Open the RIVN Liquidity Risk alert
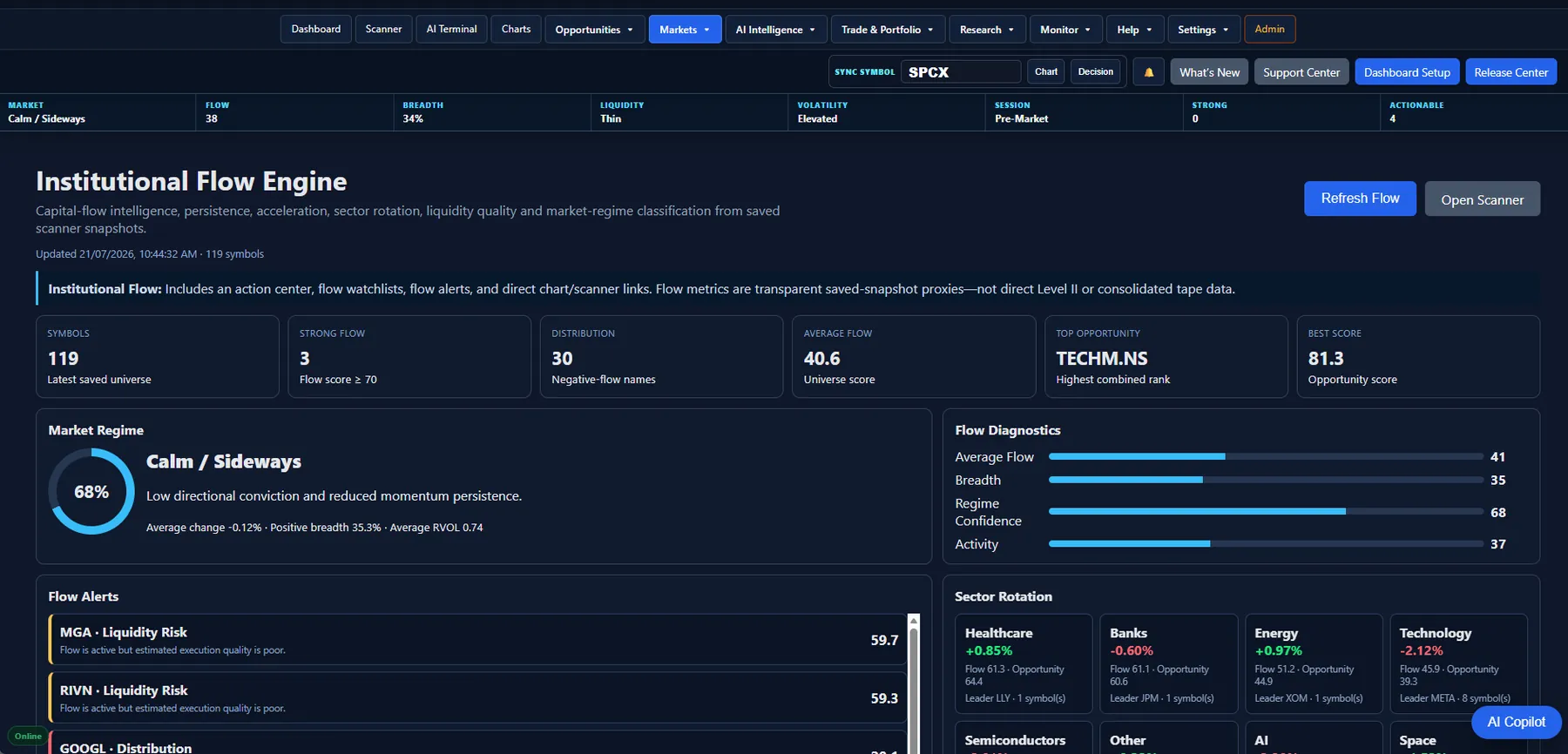The image size is (1568, 754). click(477, 698)
